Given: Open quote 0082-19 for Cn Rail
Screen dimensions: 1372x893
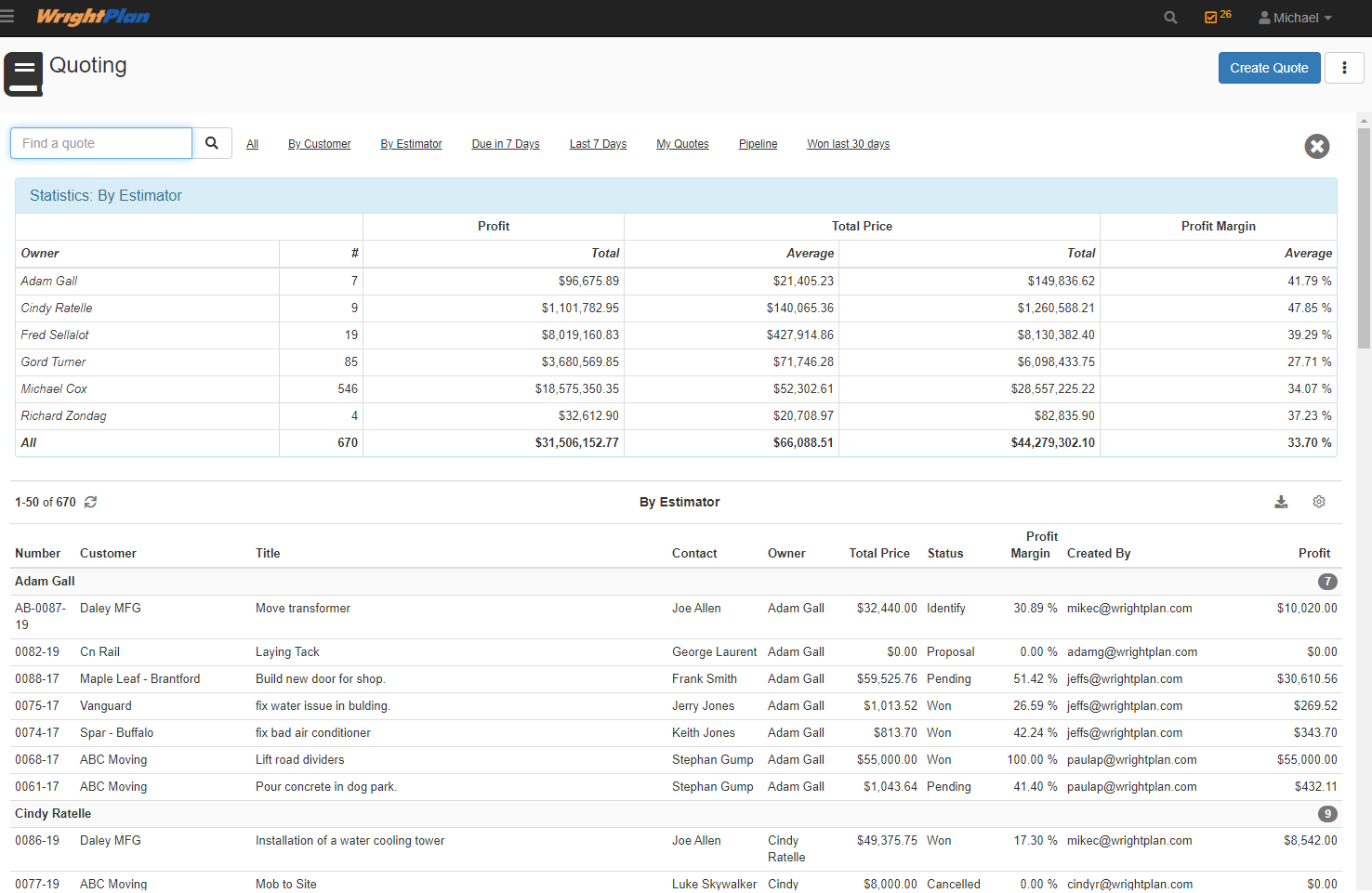Looking at the screenshot, I should (x=36, y=651).
